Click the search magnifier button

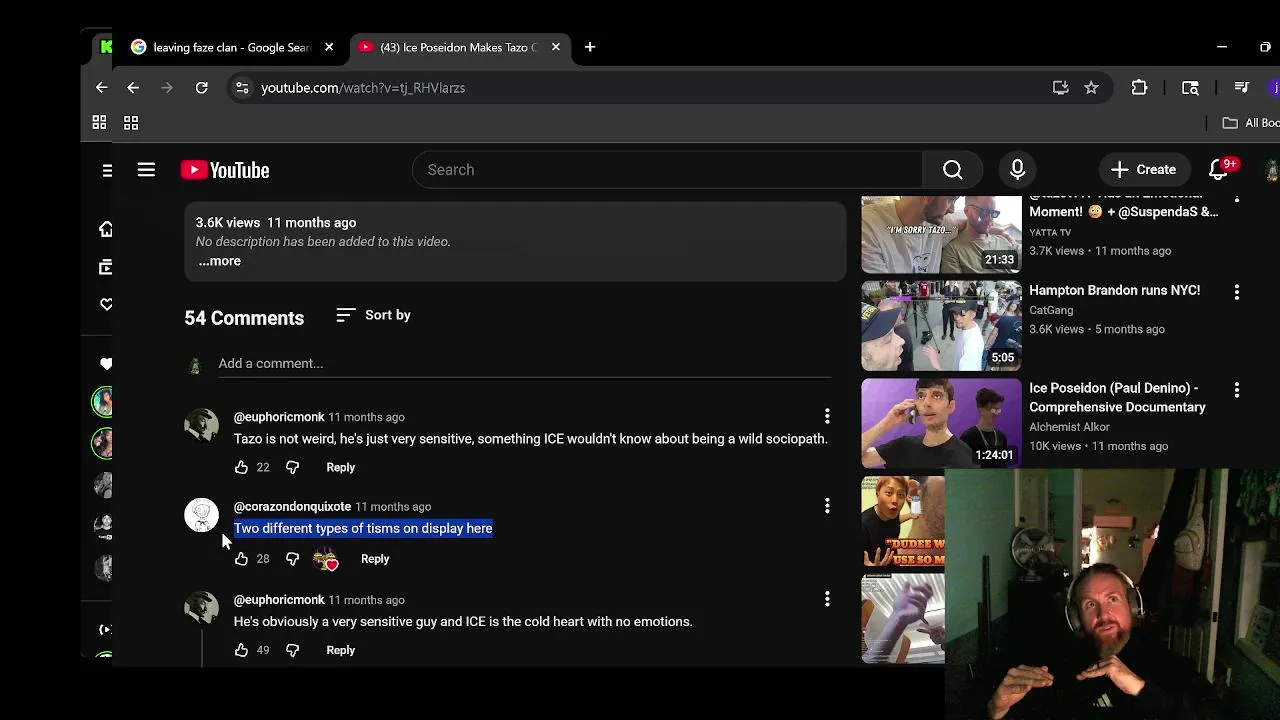tap(952, 170)
